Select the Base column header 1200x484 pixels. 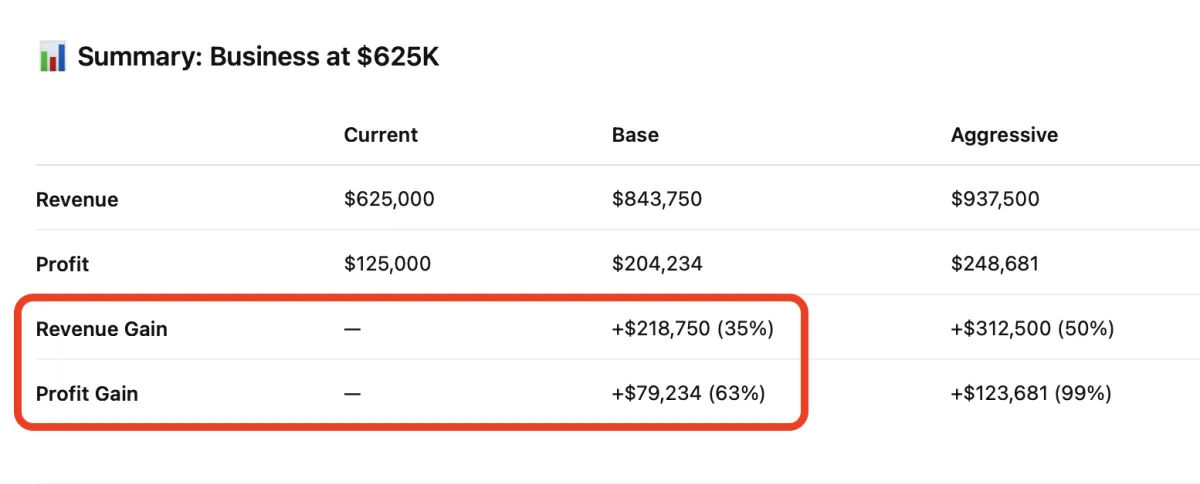click(x=635, y=135)
